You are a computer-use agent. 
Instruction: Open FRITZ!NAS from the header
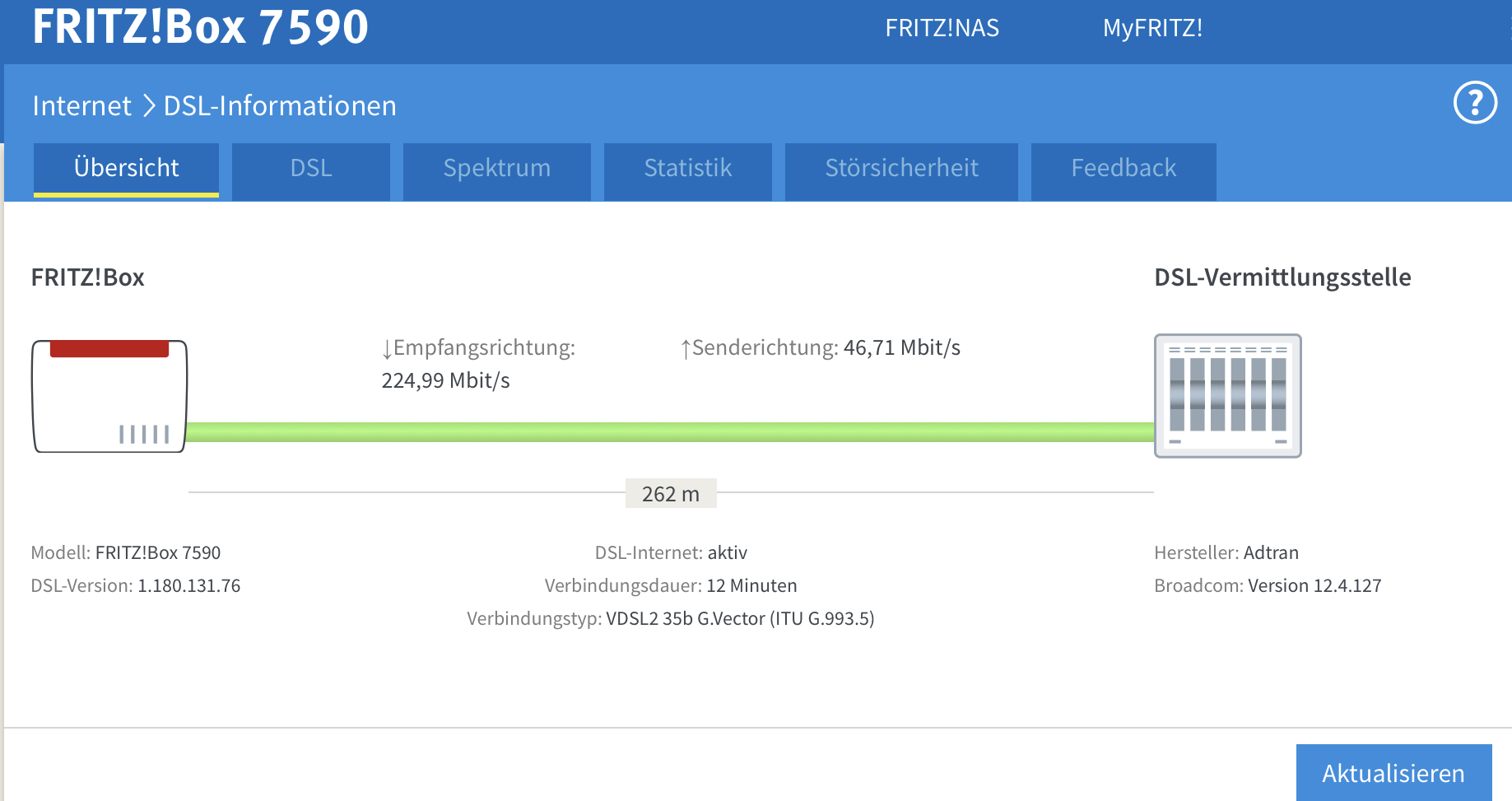point(942,28)
